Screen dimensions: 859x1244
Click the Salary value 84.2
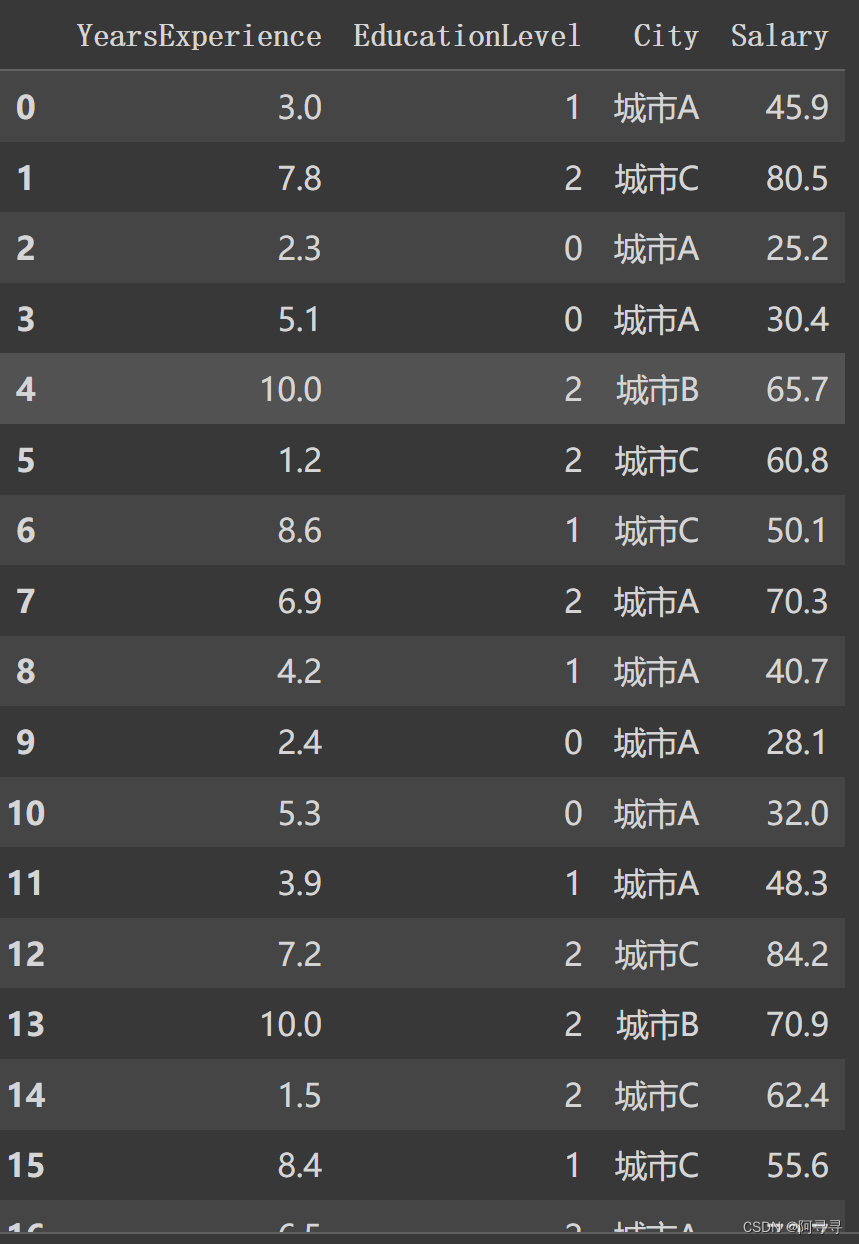797,954
